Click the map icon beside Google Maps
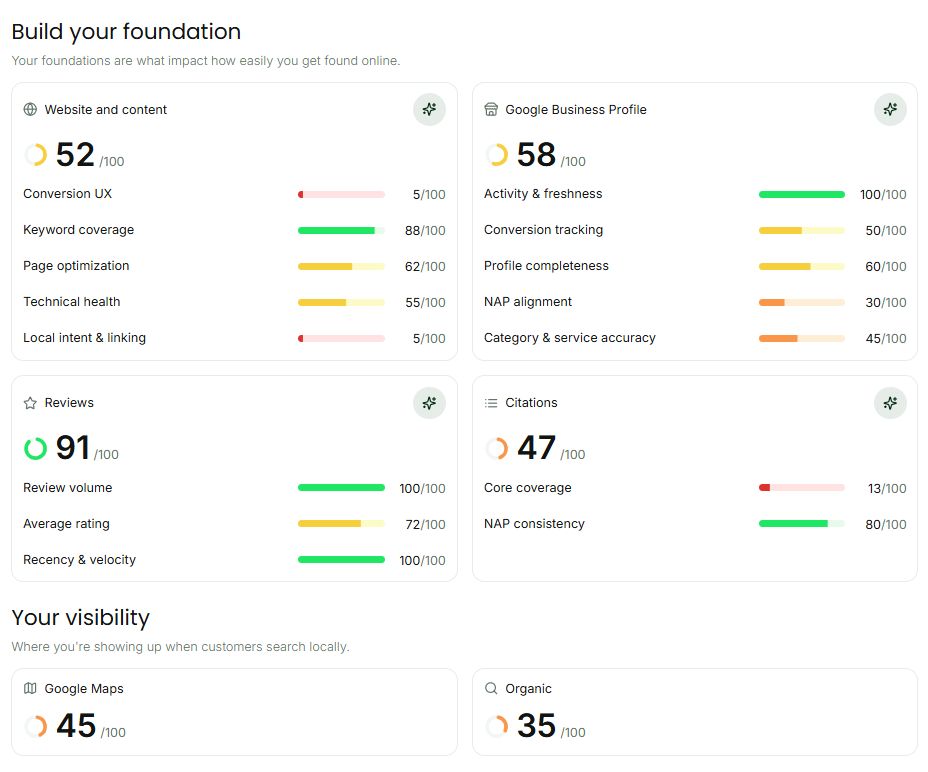 pos(30,688)
